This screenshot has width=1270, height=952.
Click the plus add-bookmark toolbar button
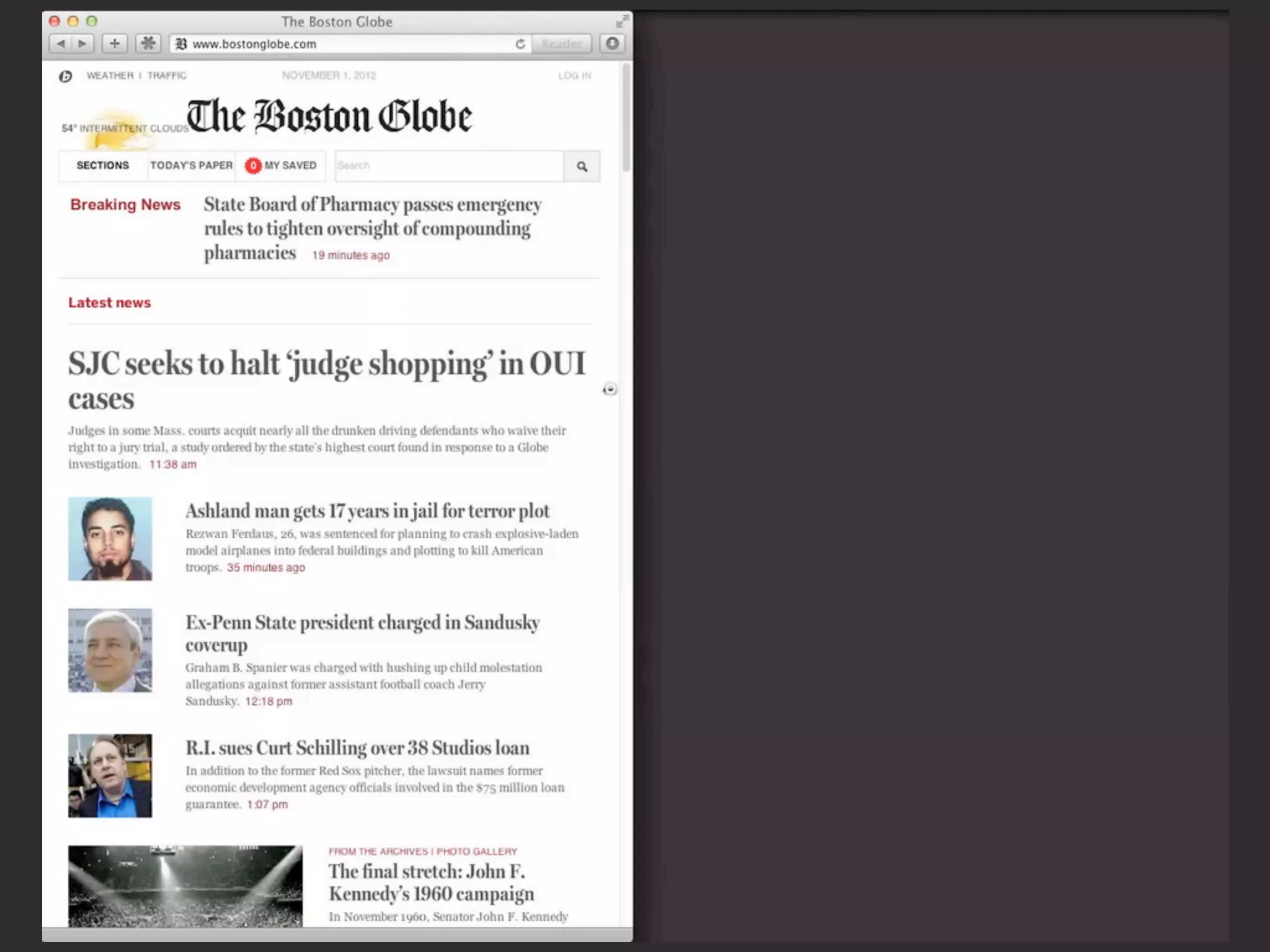click(115, 43)
